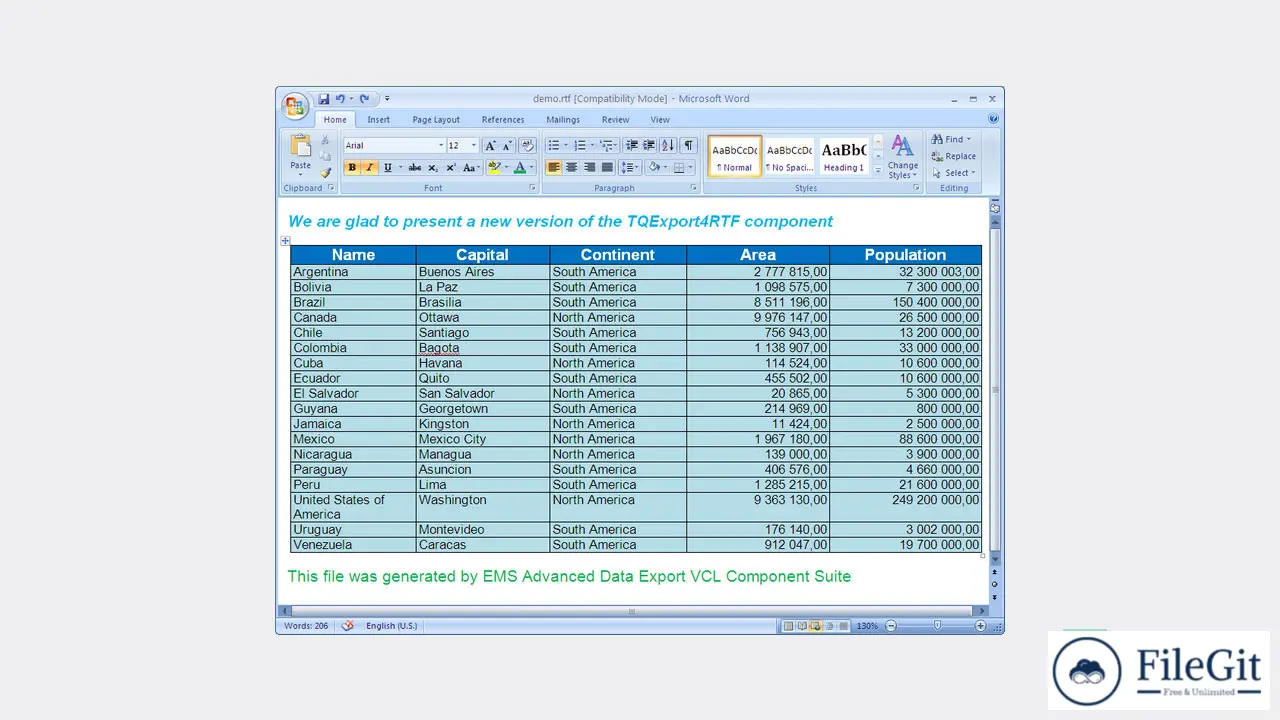This screenshot has height=720, width=1280.
Task: Align text right
Action: point(589,168)
